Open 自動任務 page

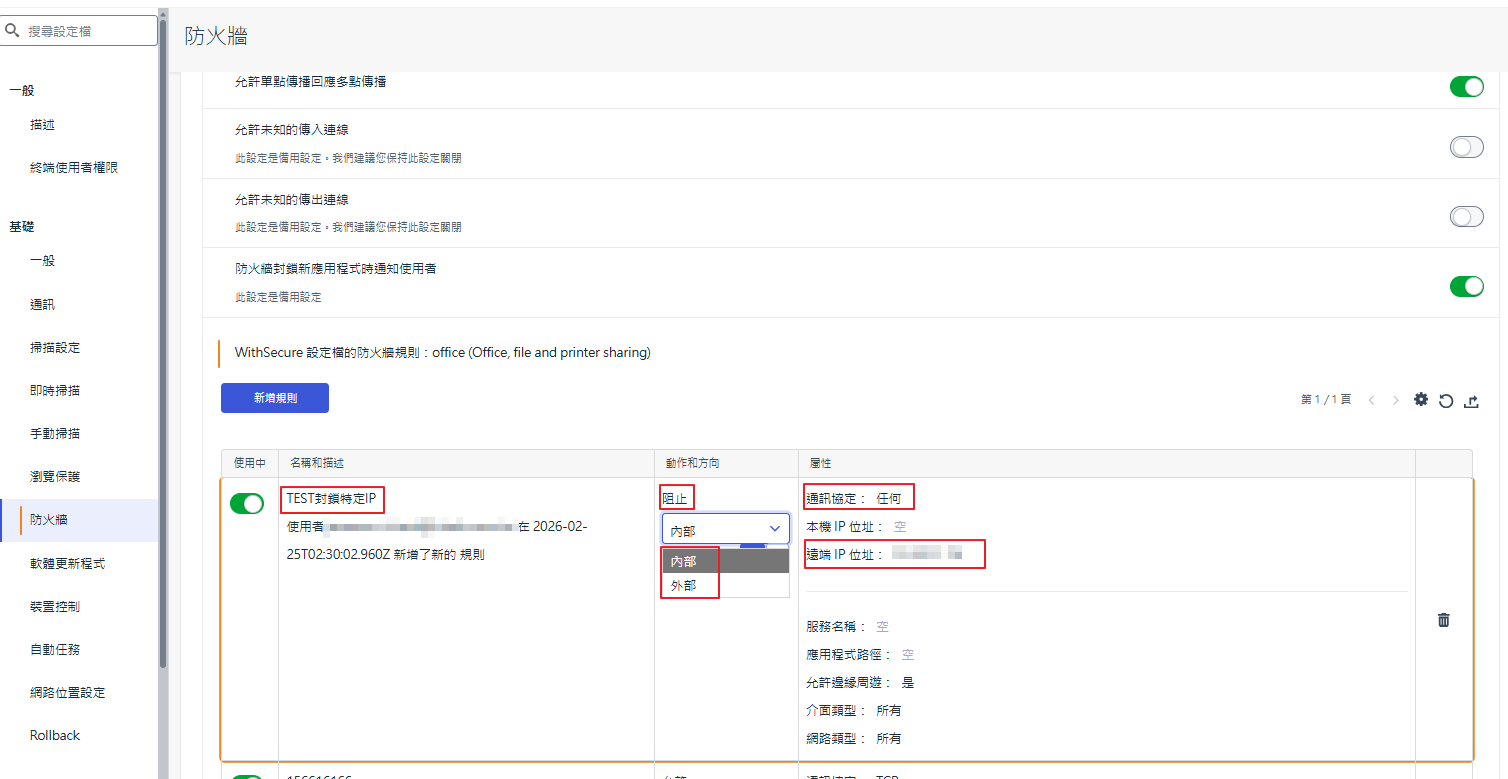55,650
